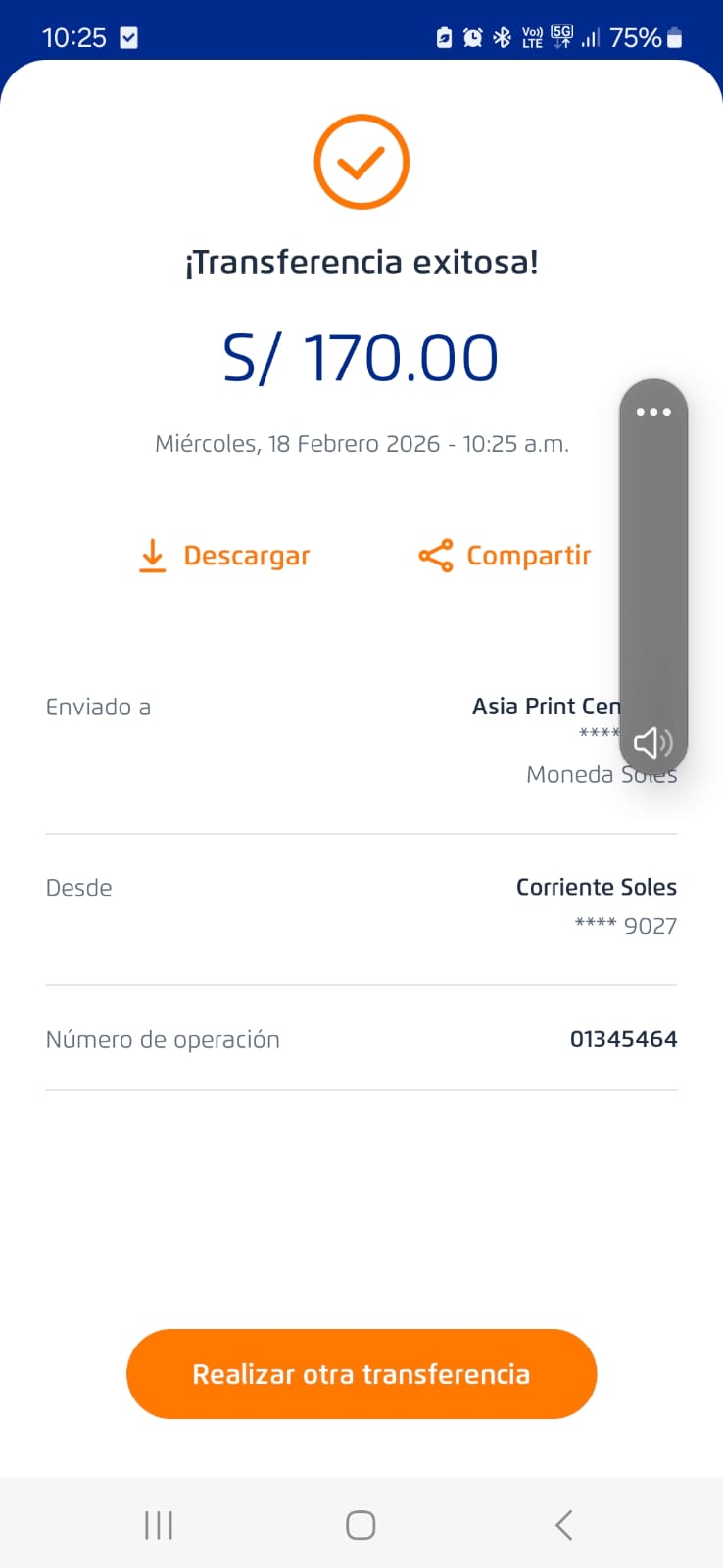Tap the battery icon in status bar
723x1568 pixels.
(674, 38)
